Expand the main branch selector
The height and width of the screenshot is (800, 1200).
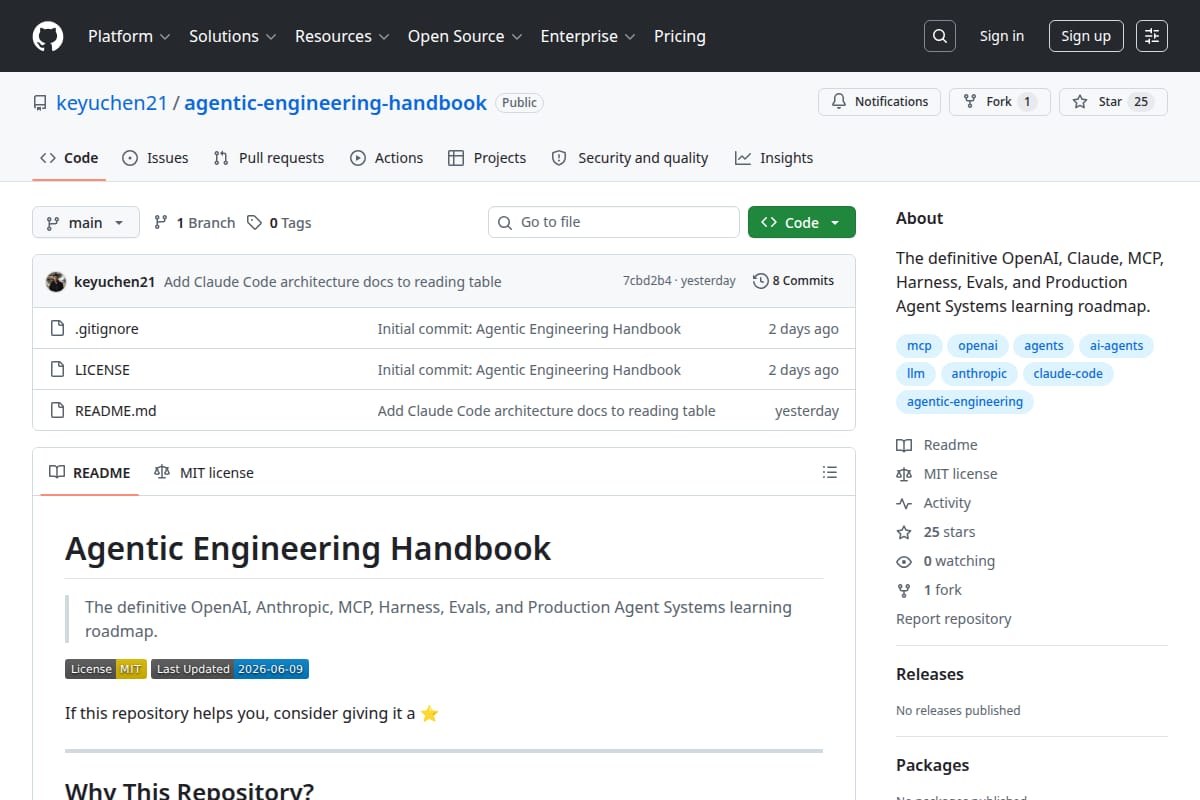coord(85,222)
